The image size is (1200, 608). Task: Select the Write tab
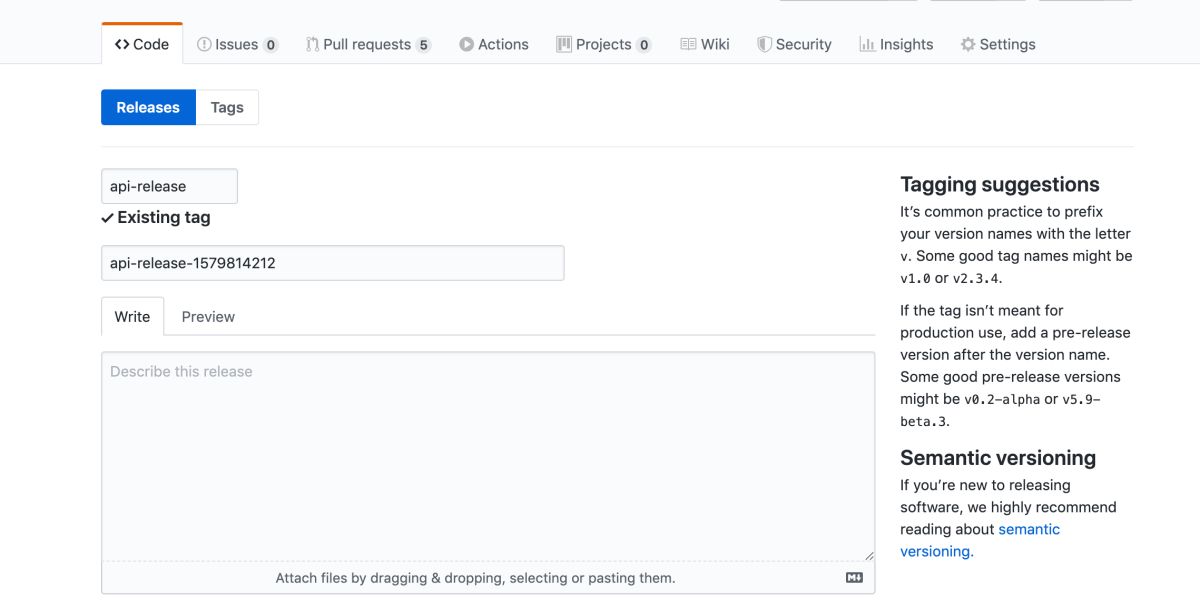132,316
